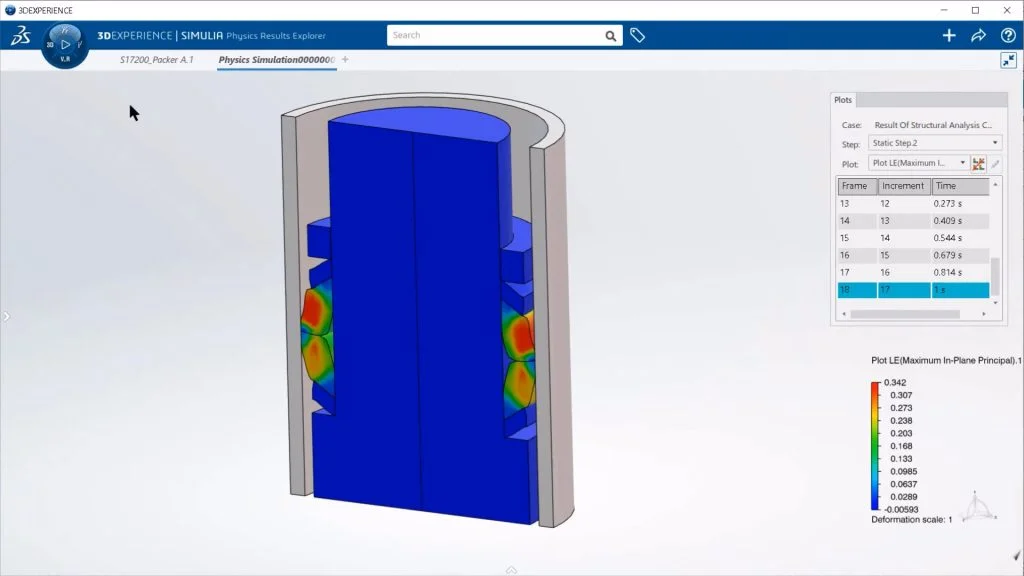Click the compass play button center
Image resolution: width=1024 pixels, height=576 pixels.
65,44
